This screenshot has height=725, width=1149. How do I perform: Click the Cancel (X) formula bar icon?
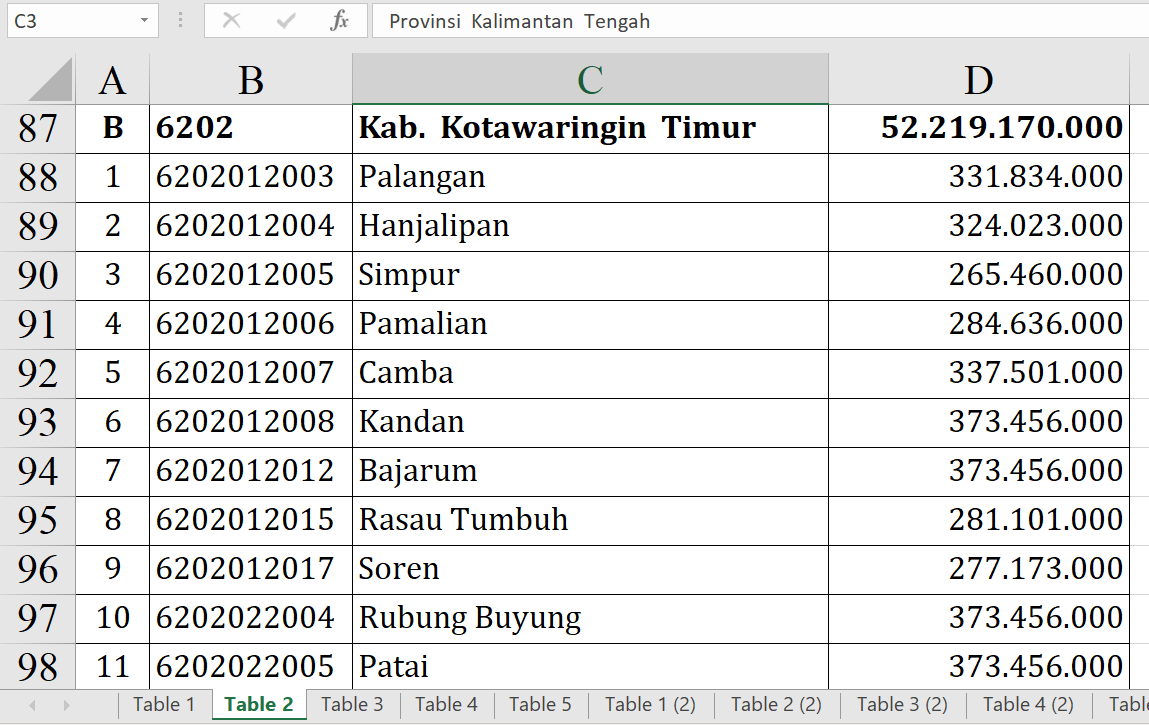pyautogui.click(x=231, y=21)
